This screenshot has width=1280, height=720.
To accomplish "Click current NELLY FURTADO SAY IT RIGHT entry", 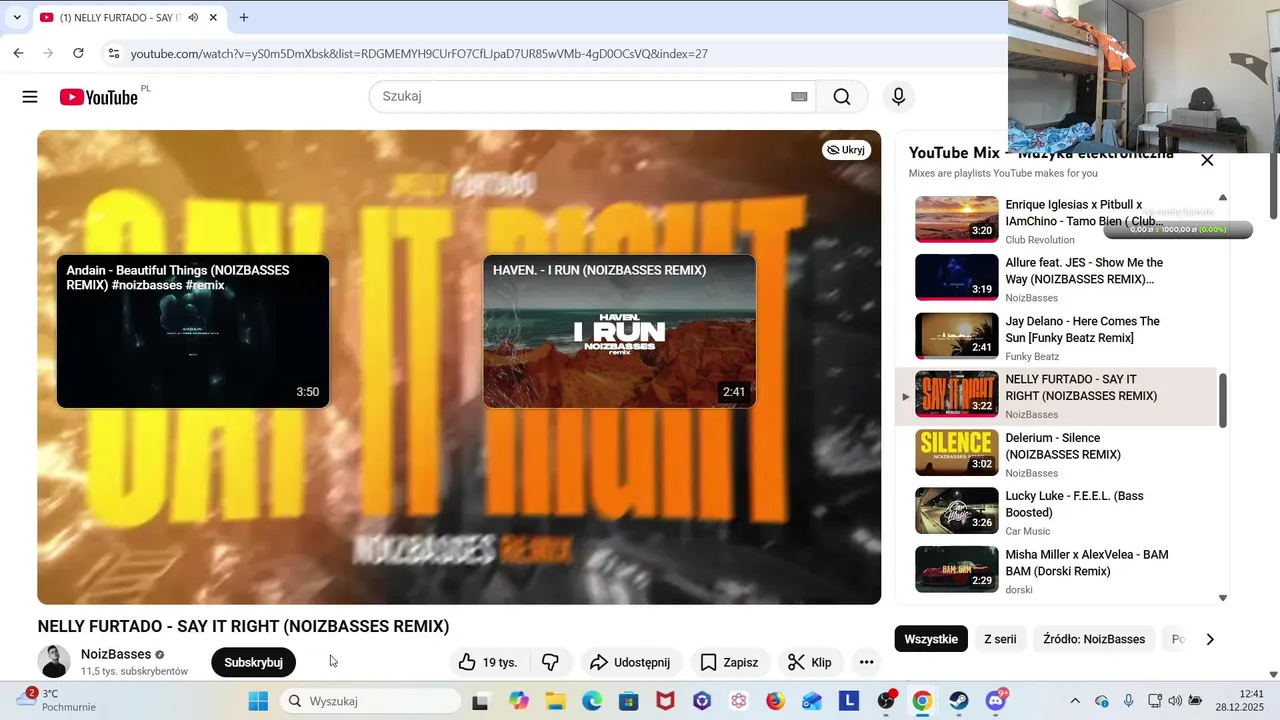I will coord(1056,395).
